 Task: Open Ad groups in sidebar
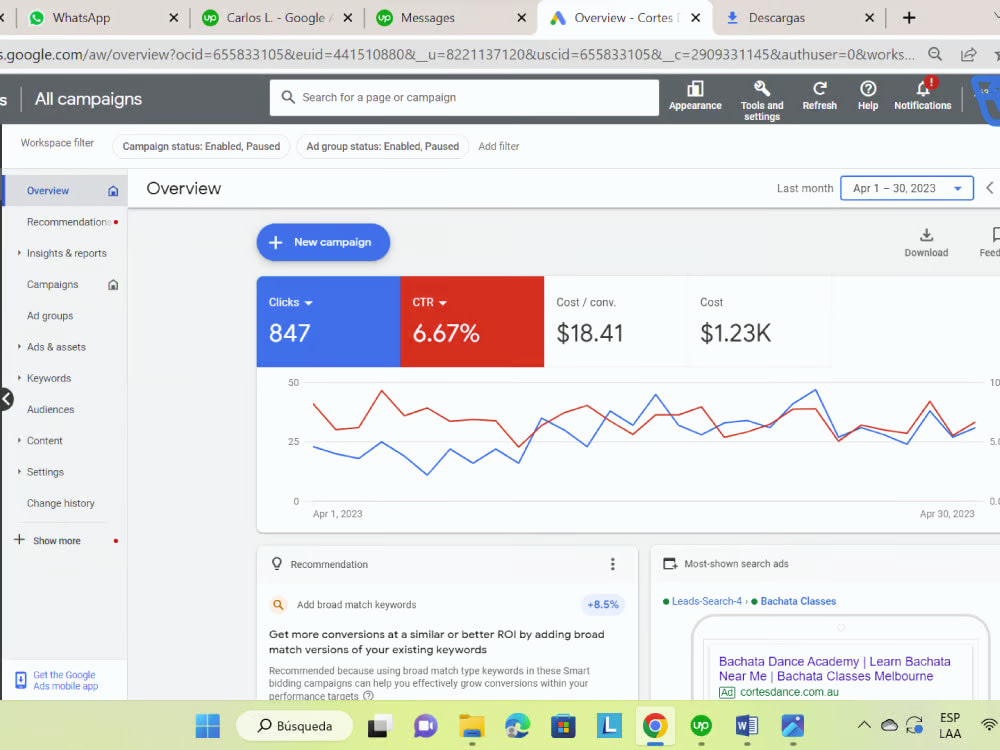[50, 316]
